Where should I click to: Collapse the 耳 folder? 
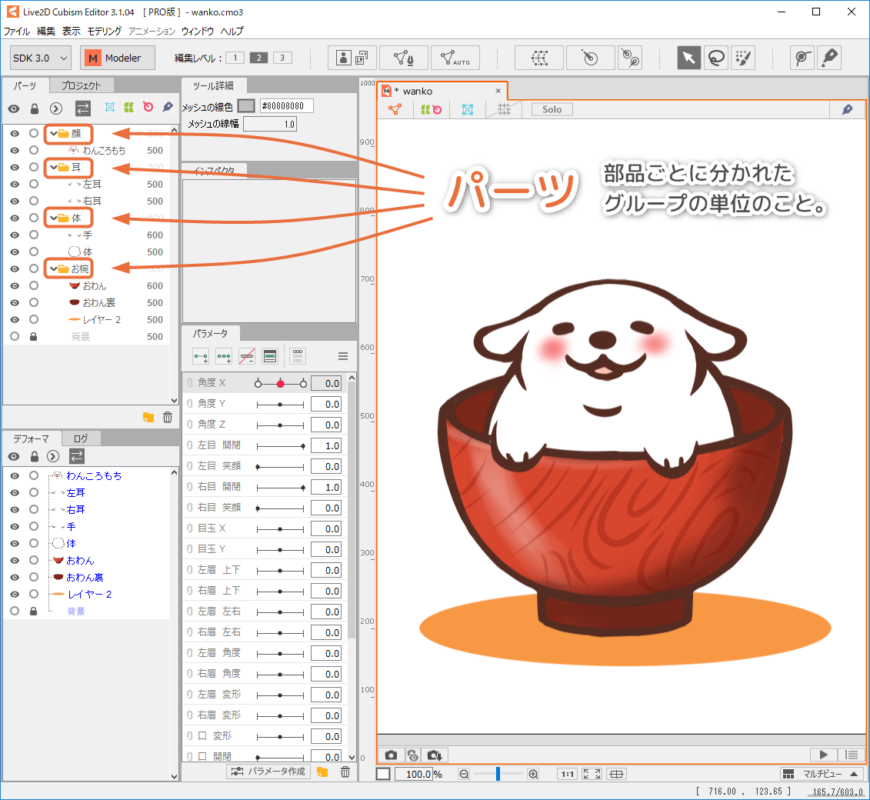coord(53,167)
